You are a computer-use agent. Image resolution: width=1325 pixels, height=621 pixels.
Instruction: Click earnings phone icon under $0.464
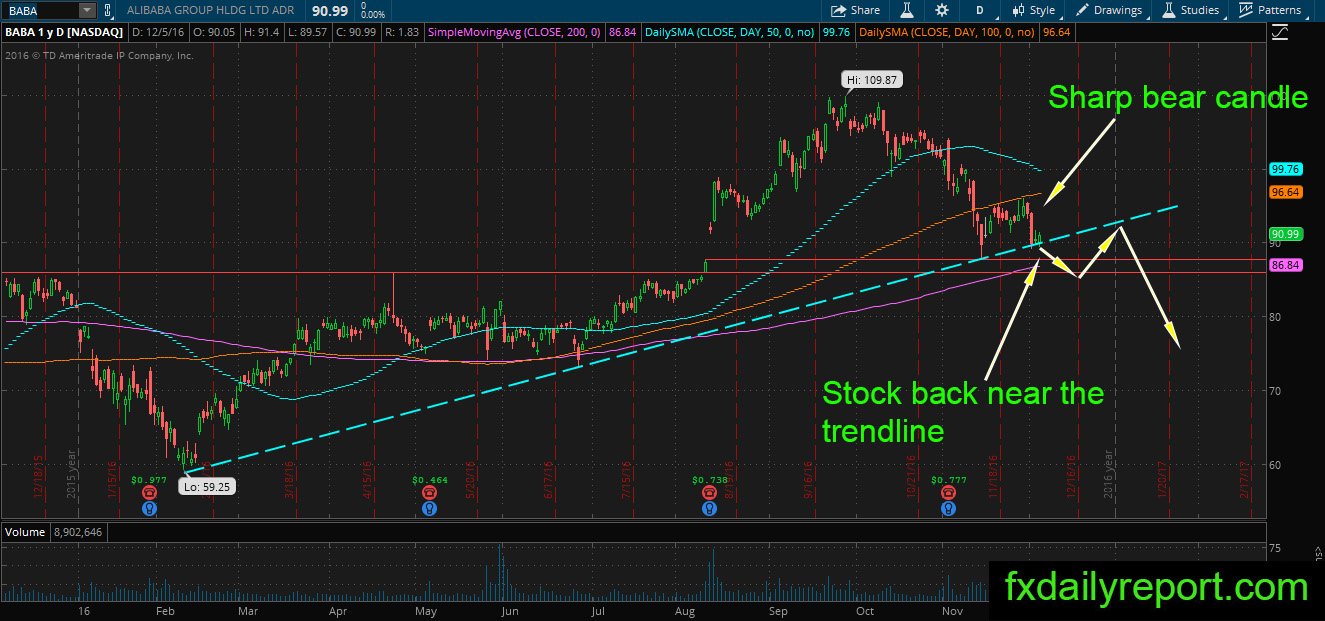(x=428, y=493)
